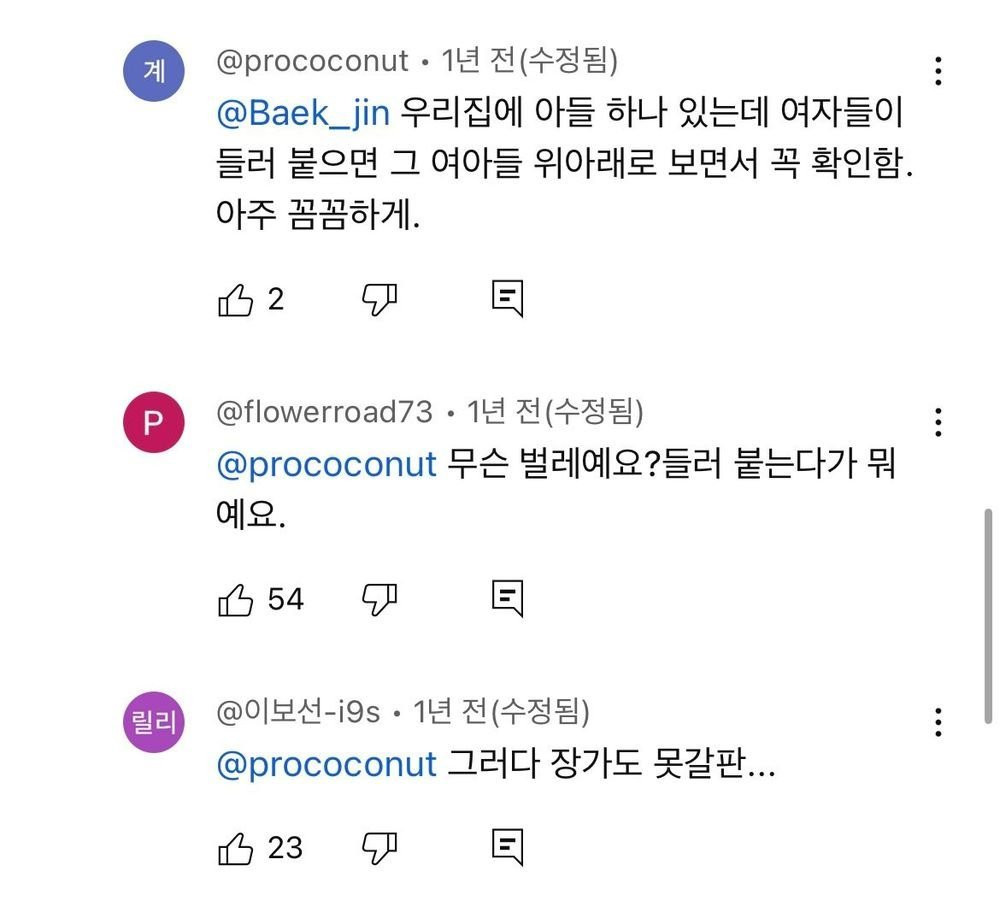Screen dimensions: 1000x901
Task: Reply to the @prococonut comment
Action: (x=508, y=299)
